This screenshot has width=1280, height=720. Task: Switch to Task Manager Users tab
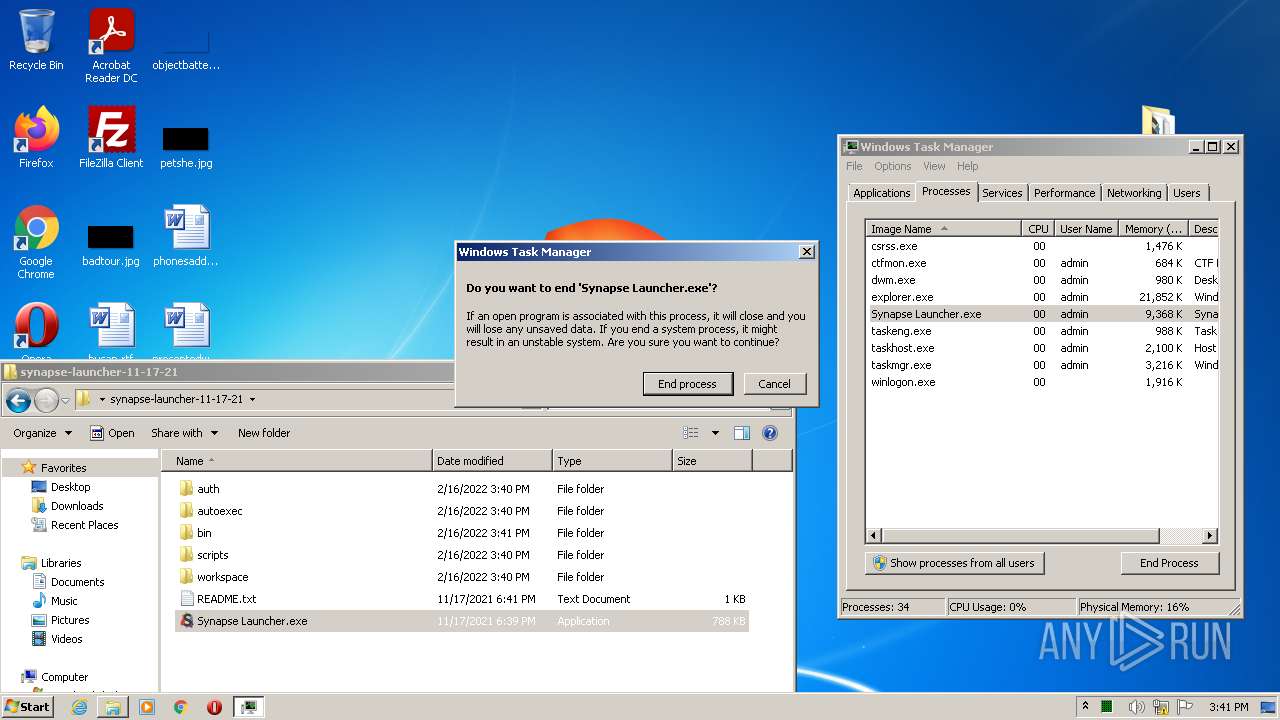(x=1187, y=193)
